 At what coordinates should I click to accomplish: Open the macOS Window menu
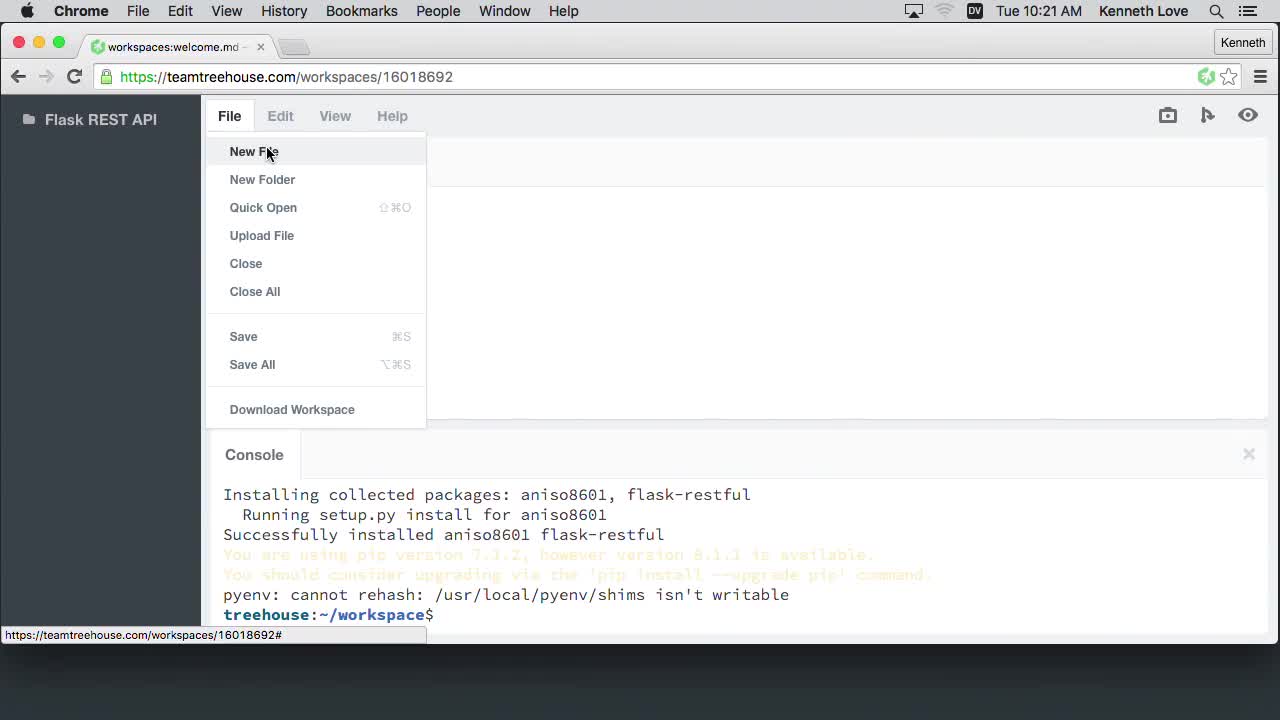click(504, 11)
